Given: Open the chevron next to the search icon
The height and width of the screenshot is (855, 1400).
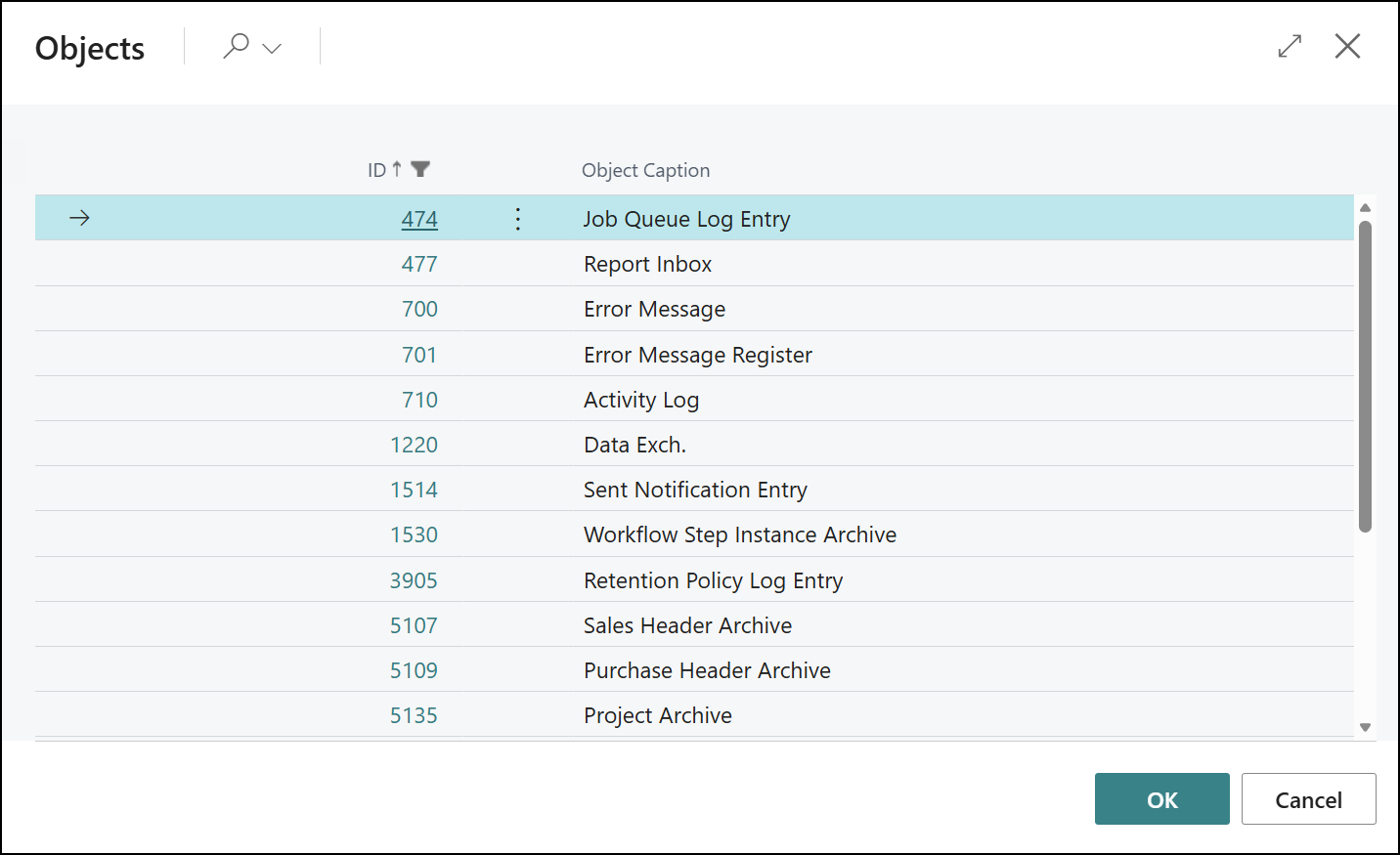Looking at the screenshot, I should tap(271, 48).
